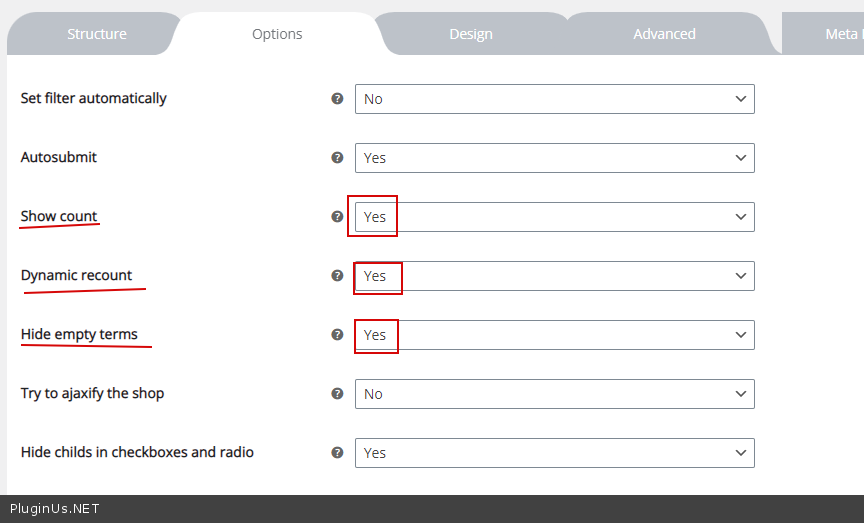Open the Hide empty terms dropdown

tap(554, 335)
